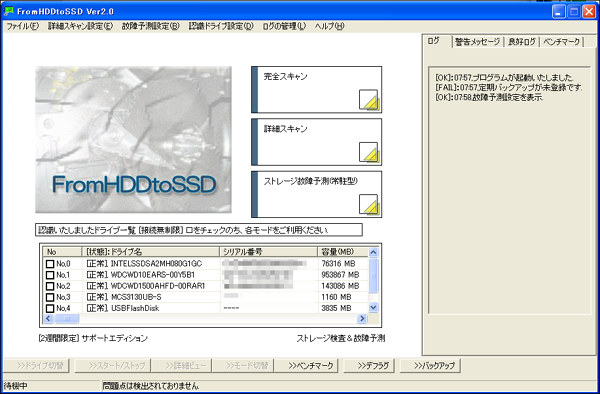Click the シリアル番号 column header
This screenshot has height=394, width=600.
pyautogui.click(x=269, y=252)
